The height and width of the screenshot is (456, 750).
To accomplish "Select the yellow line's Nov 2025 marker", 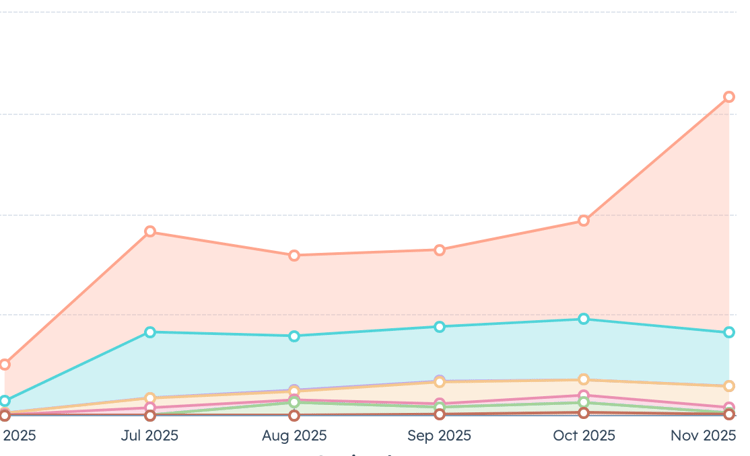I will (x=729, y=386).
